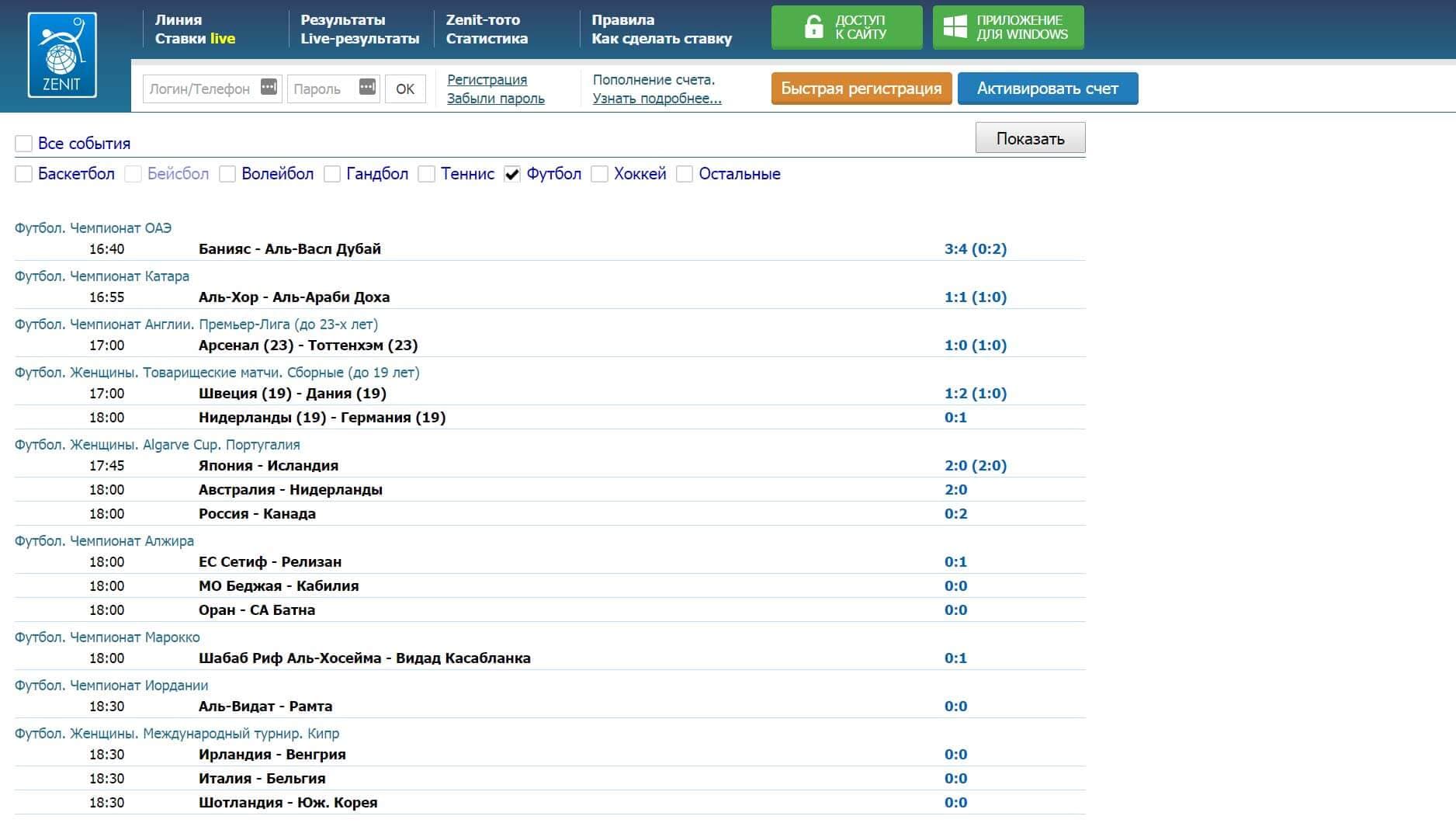Image resolution: width=1456 pixels, height=823 pixels.
Task: Select match 'Япония - Исландия'
Action: pyautogui.click(x=269, y=466)
